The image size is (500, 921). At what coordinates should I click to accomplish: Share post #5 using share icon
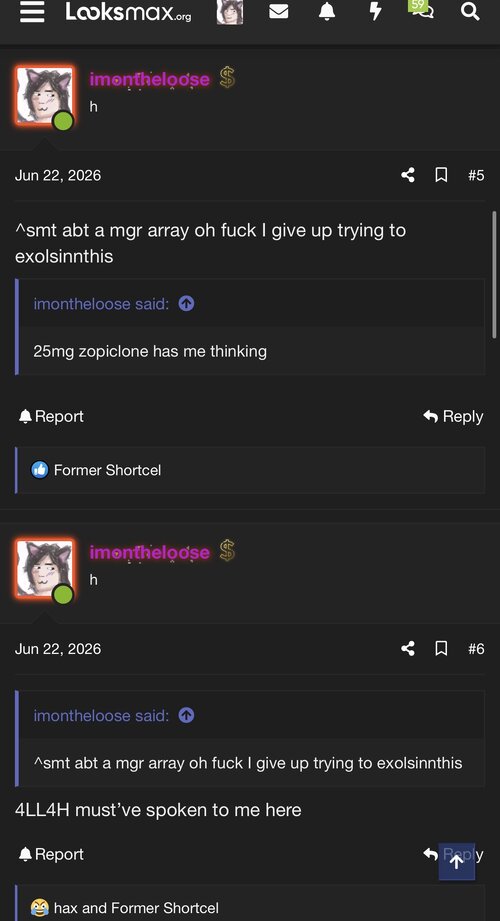408,175
